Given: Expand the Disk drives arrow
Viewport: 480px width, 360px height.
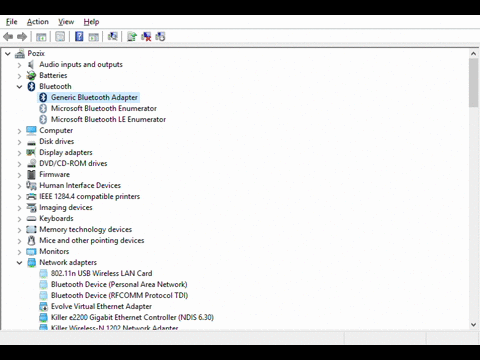Looking at the screenshot, I should (19, 142).
